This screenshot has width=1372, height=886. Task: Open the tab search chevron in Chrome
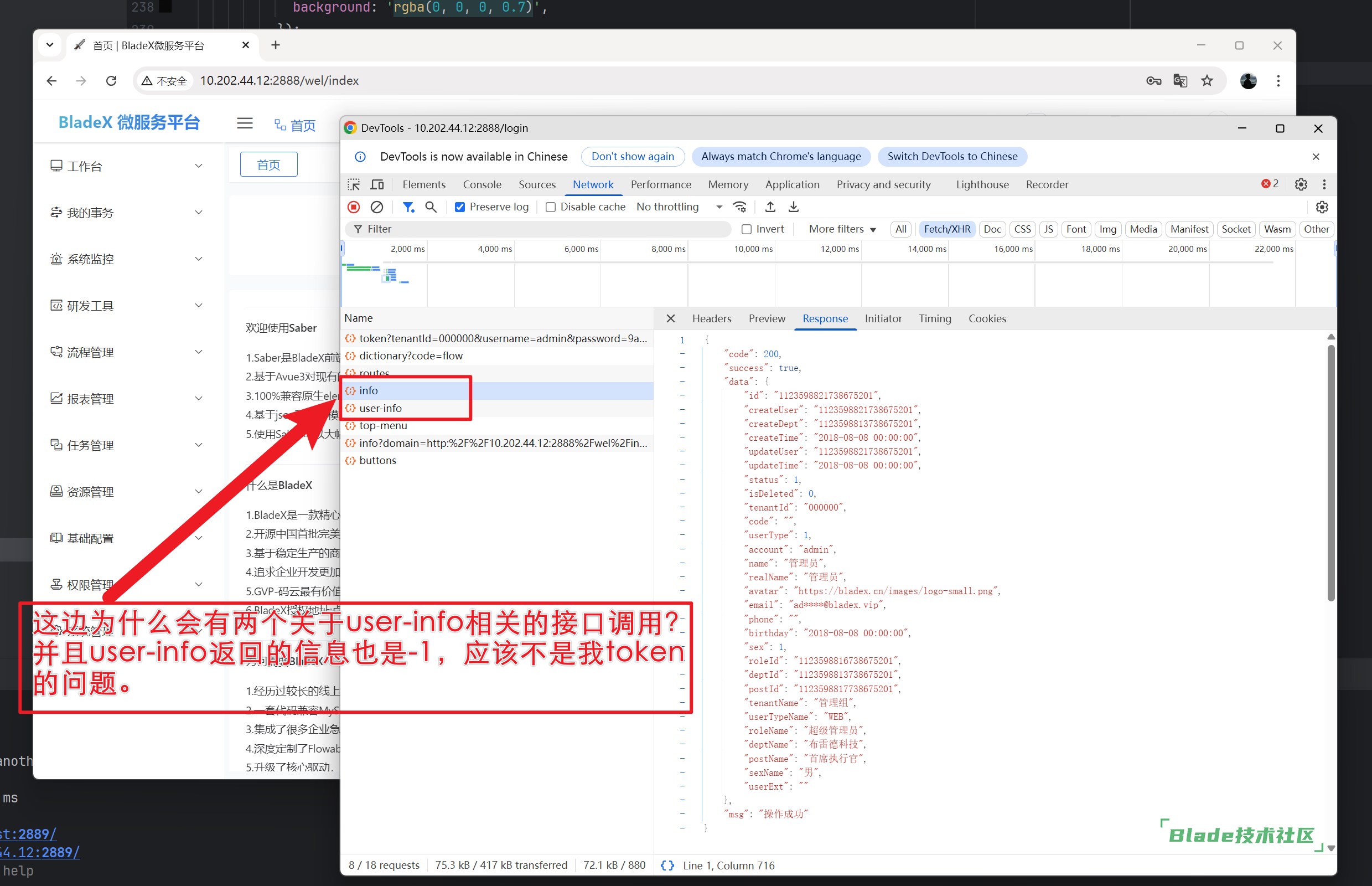click(x=50, y=45)
